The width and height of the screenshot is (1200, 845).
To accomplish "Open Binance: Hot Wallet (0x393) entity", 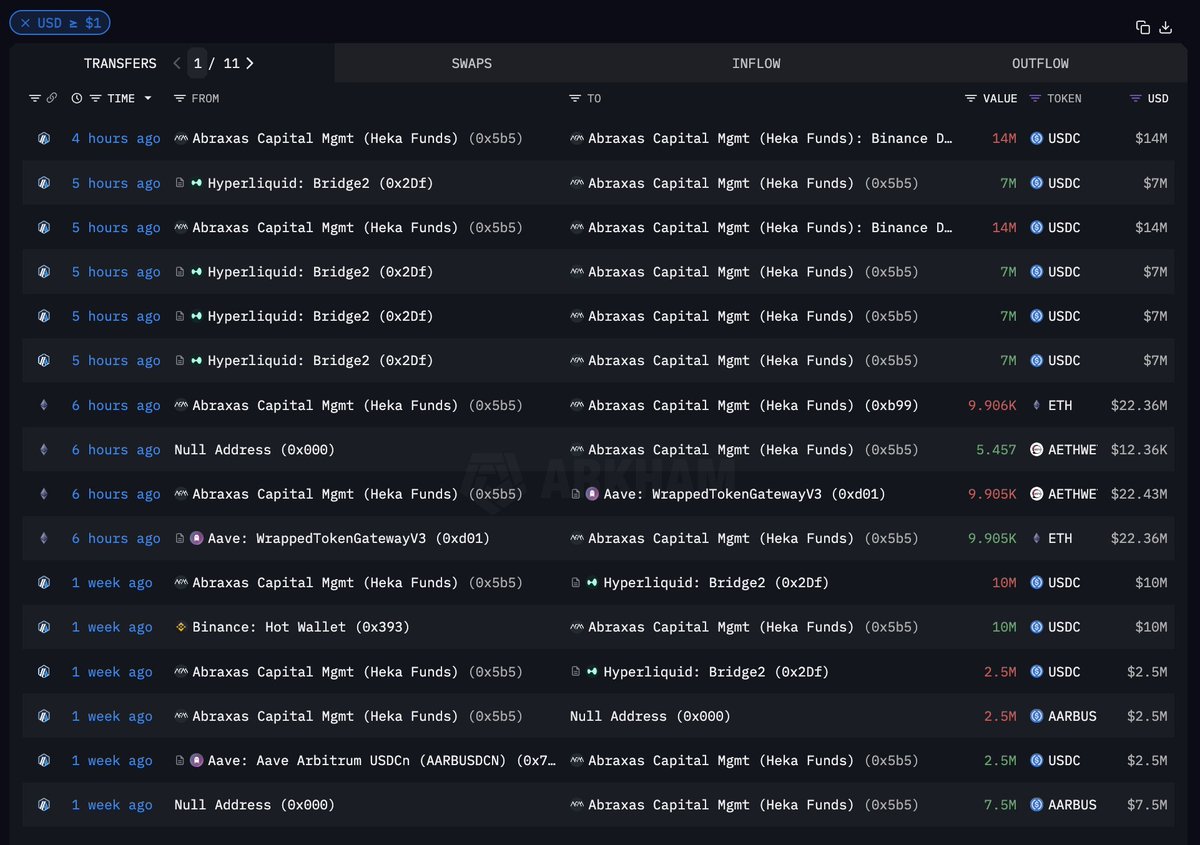I will tap(301, 627).
